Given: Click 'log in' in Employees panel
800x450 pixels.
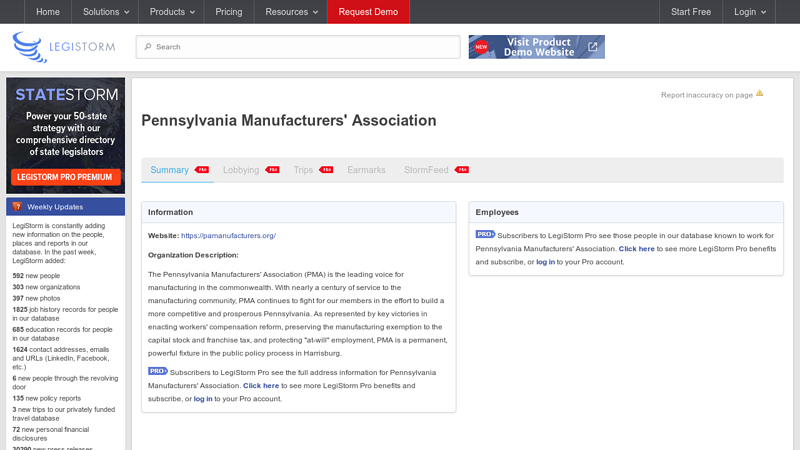Looking at the screenshot, I should pos(545,262).
